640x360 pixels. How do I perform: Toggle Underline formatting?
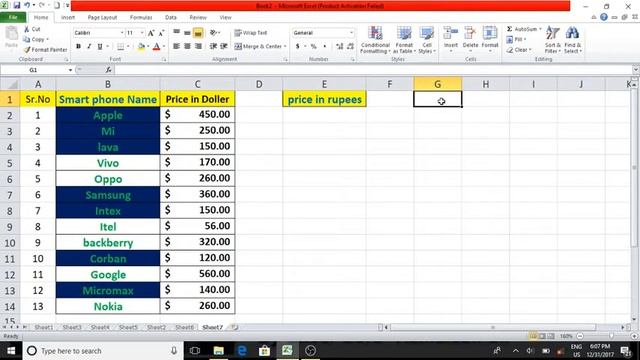(x=100, y=47)
